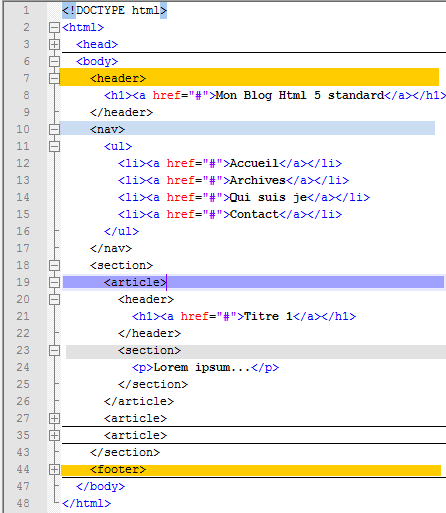Collapse the inner section fold on line 23
Screen dimensions: 446x513
(x=54, y=350)
